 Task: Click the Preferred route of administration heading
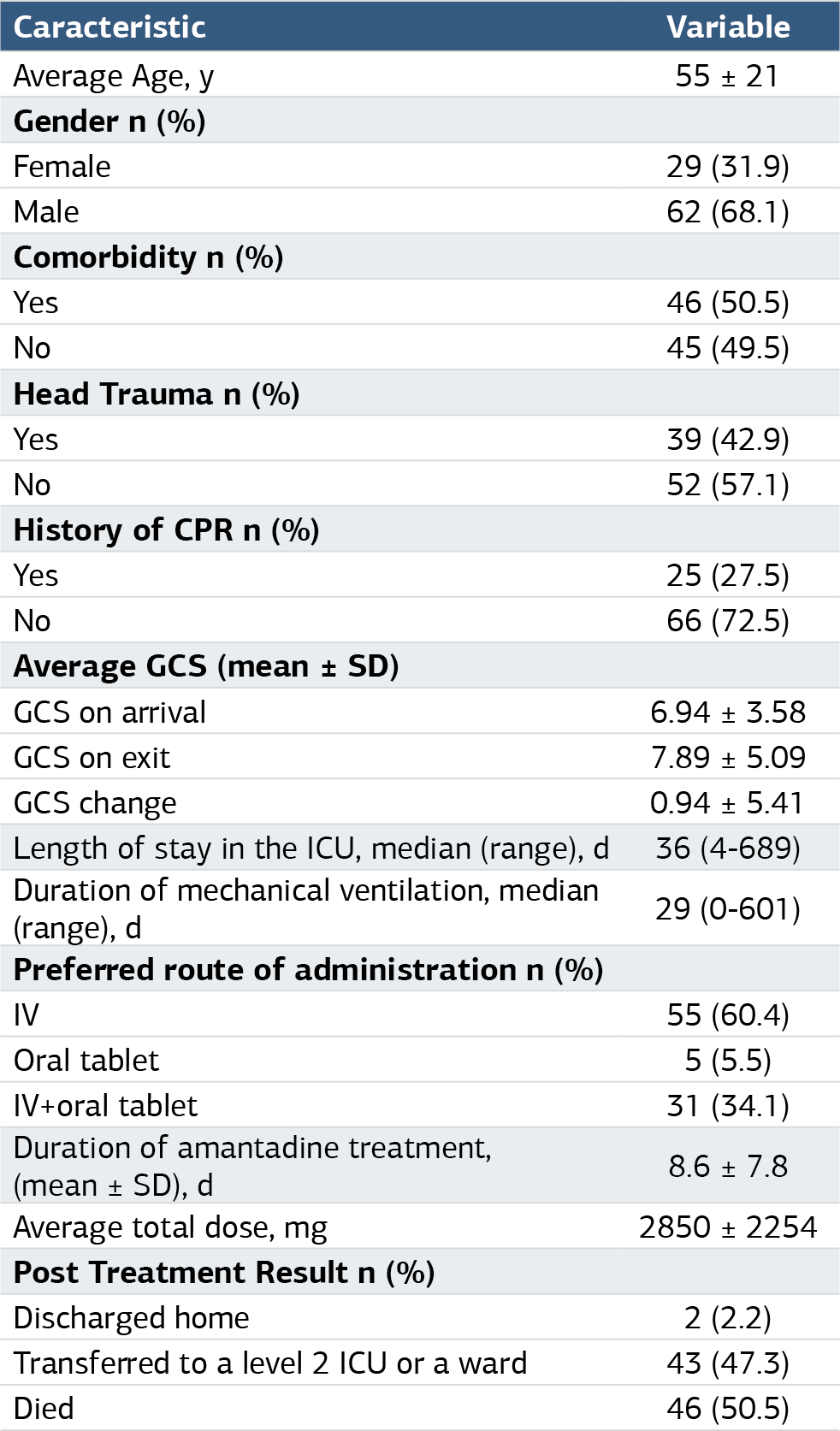pos(309,970)
